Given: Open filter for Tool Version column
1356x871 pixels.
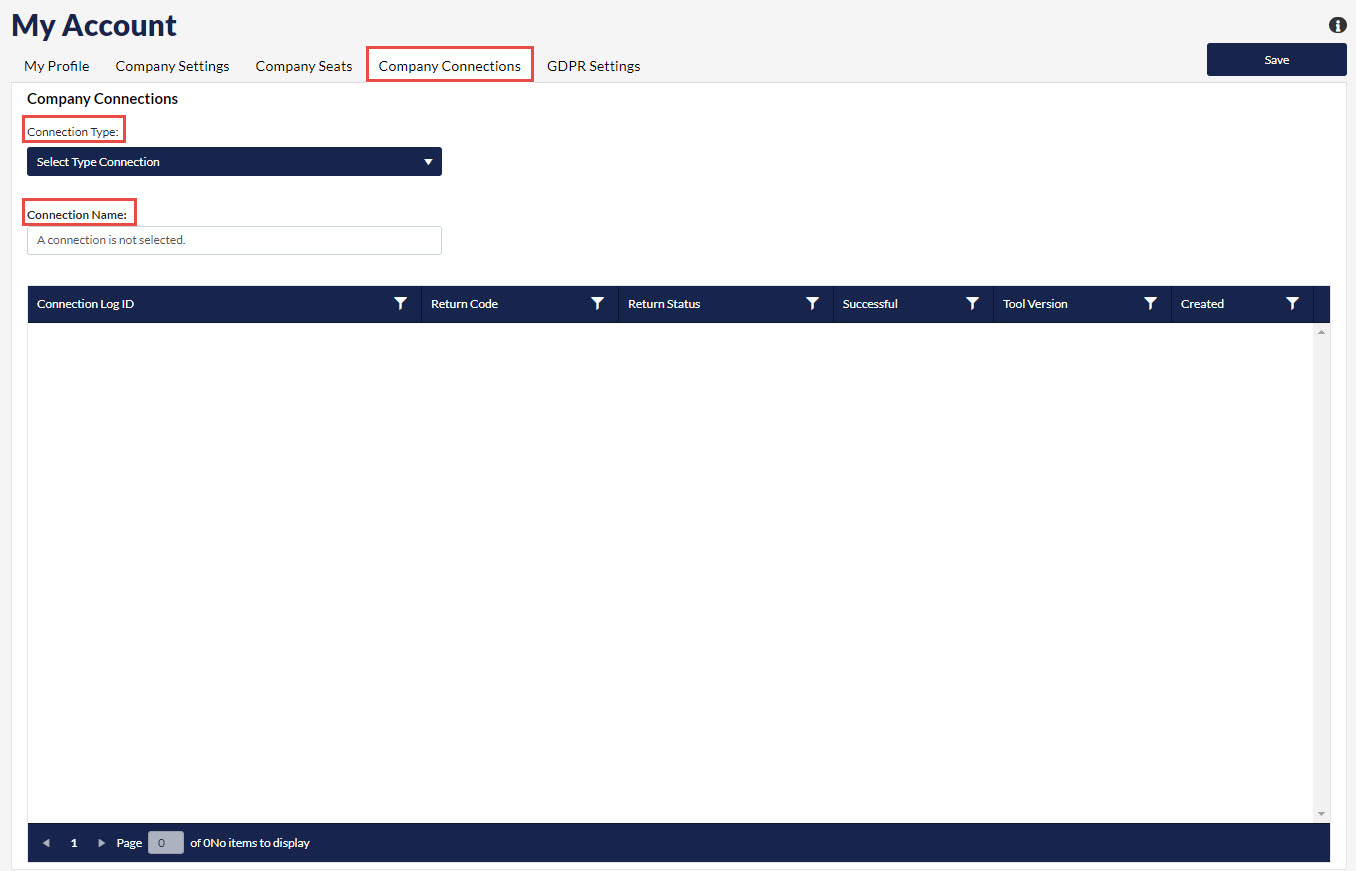Looking at the screenshot, I should coord(1150,304).
